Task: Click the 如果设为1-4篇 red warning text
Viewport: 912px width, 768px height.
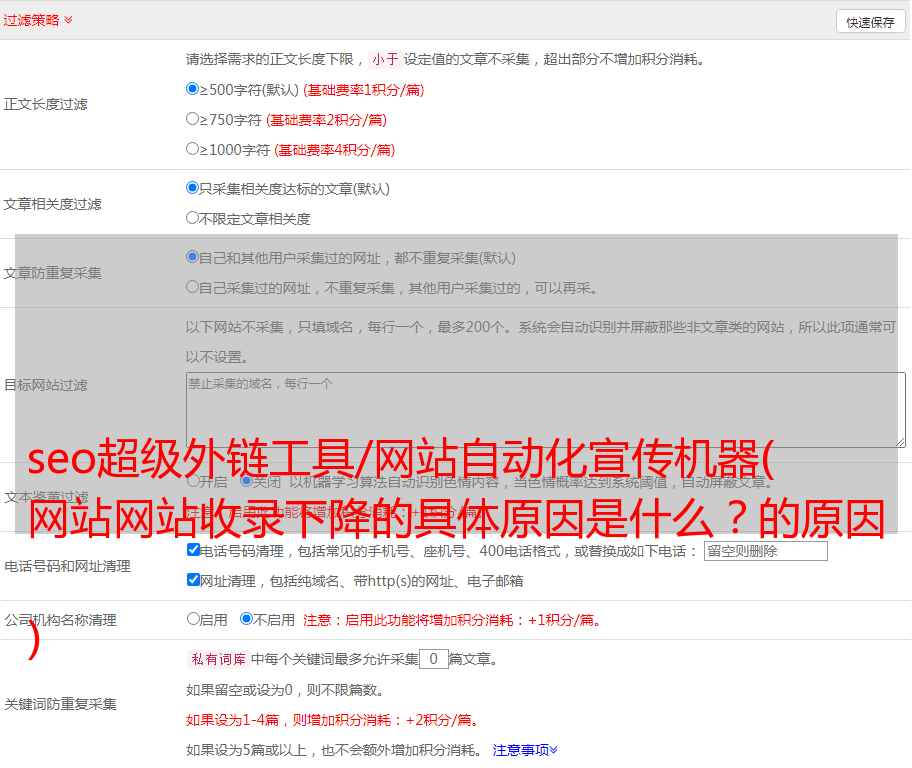Action: pyautogui.click(x=332, y=720)
